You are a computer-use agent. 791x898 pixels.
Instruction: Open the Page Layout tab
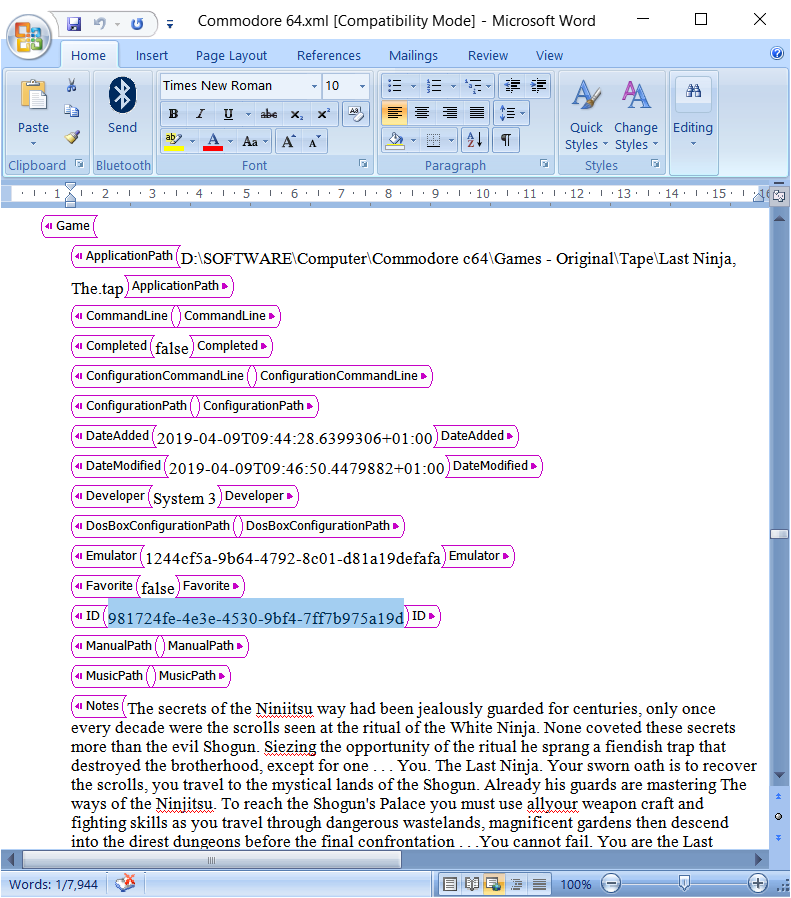[x=231, y=55]
